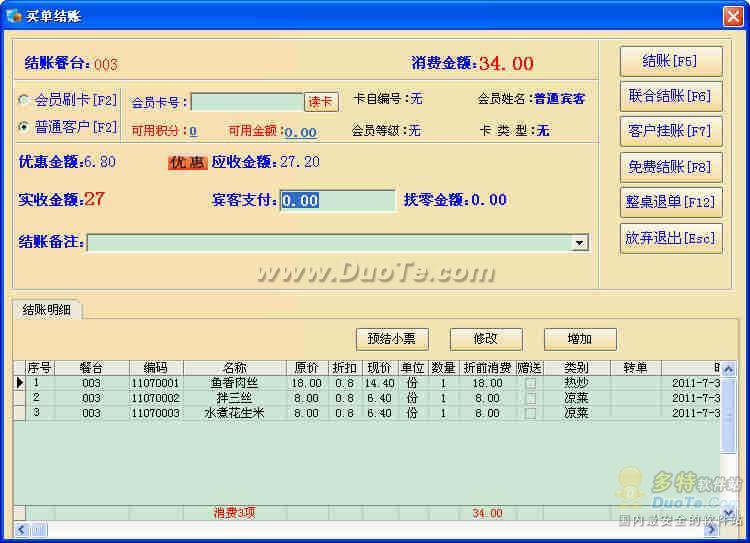Image resolution: width=750 pixels, height=543 pixels.
Task: Tick the 赠送 checkbox for 拌三丝
Action: point(530,398)
